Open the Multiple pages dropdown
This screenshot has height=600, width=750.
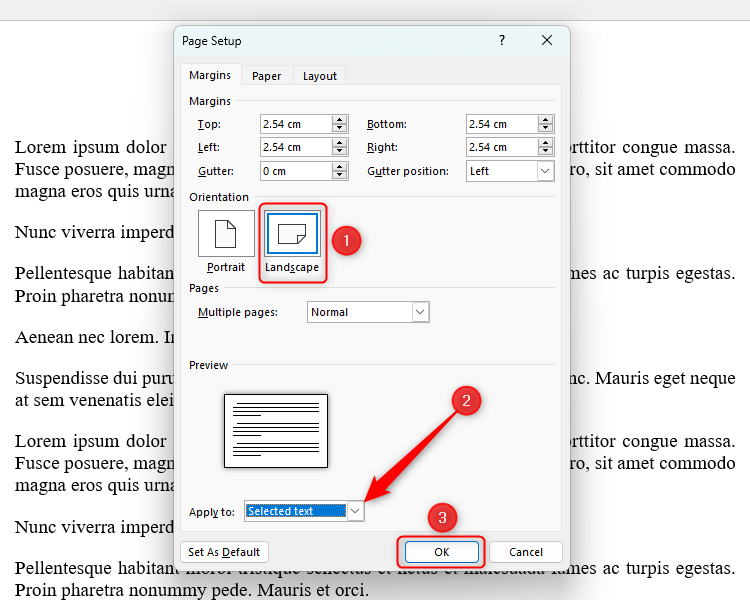pos(368,312)
